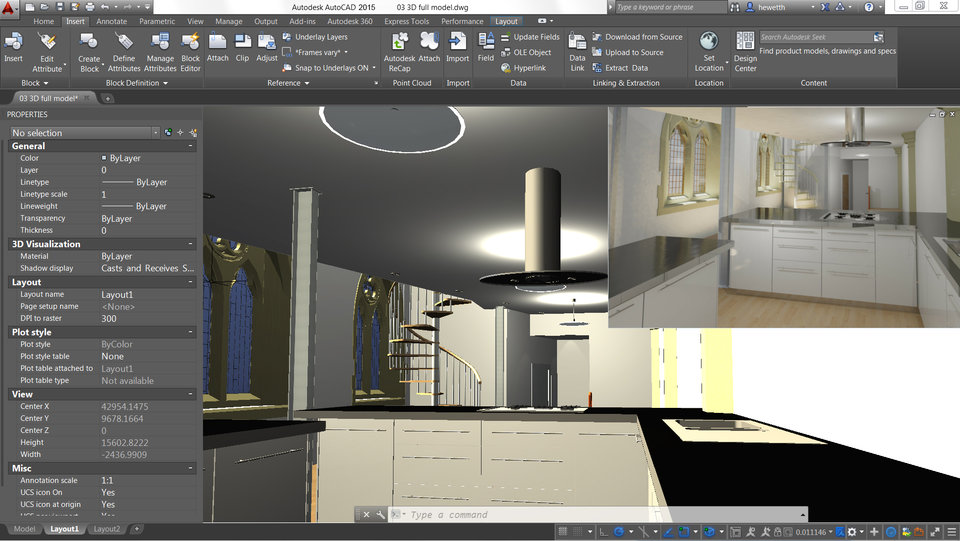Click the Define Attributes icon

click(x=124, y=43)
